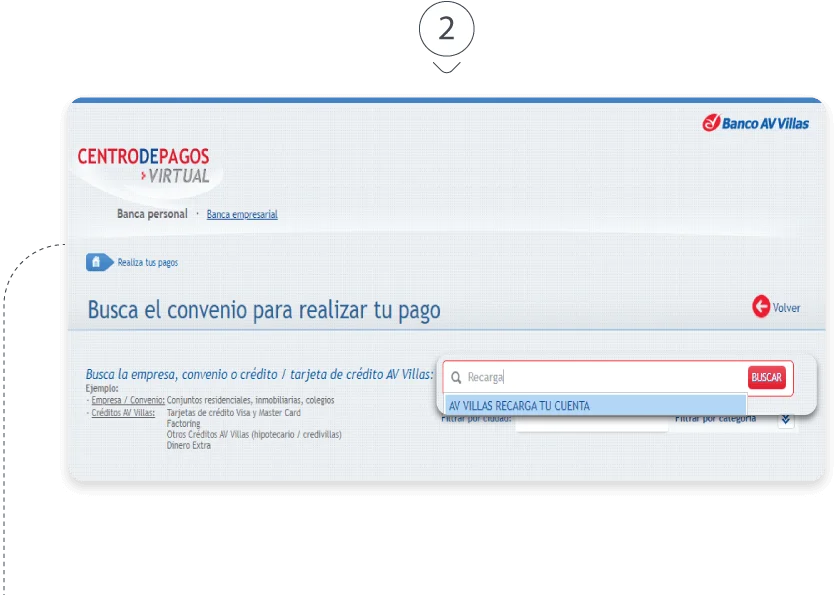837x595 pixels.
Task: Click the Dinero Extra example text
Action: click(189, 446)
